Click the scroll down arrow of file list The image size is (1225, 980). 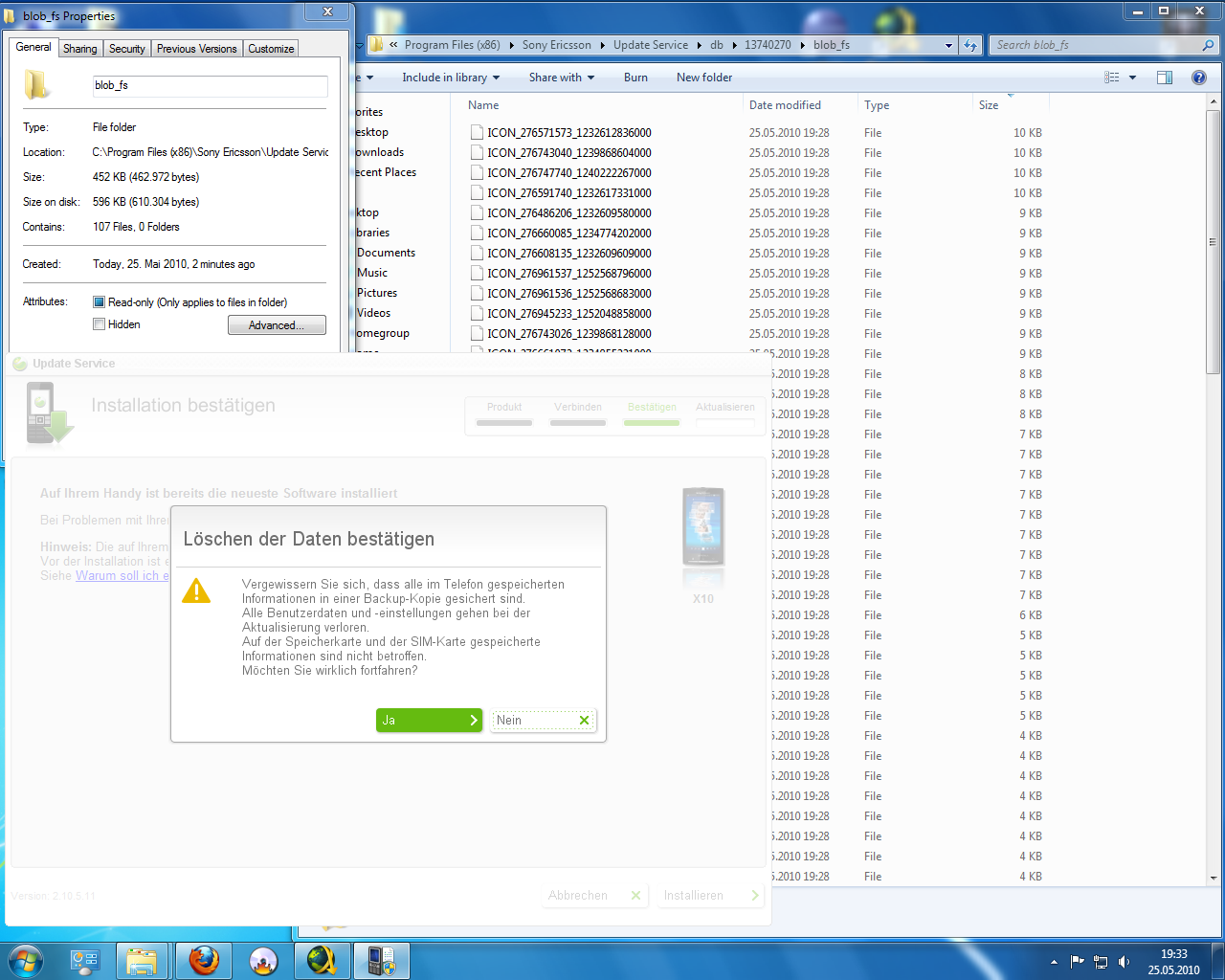(1213, 878)
